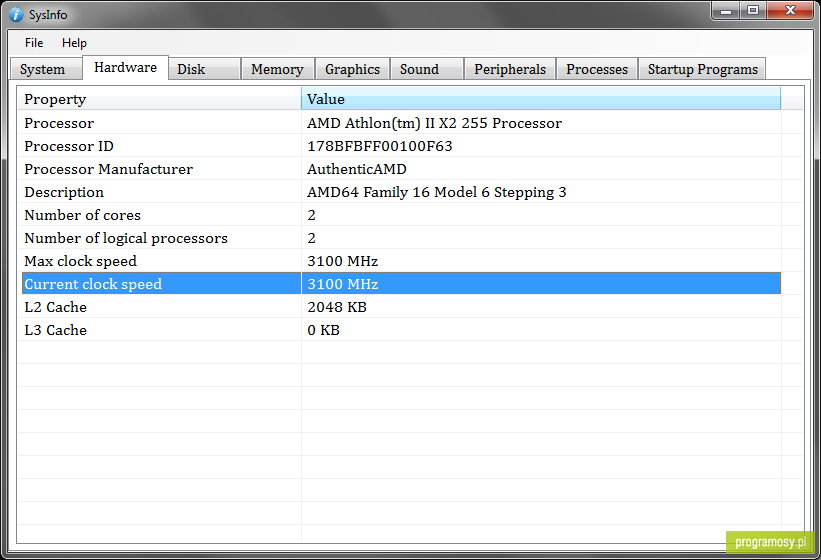View the Processes tab

click(x=597, y=69)
